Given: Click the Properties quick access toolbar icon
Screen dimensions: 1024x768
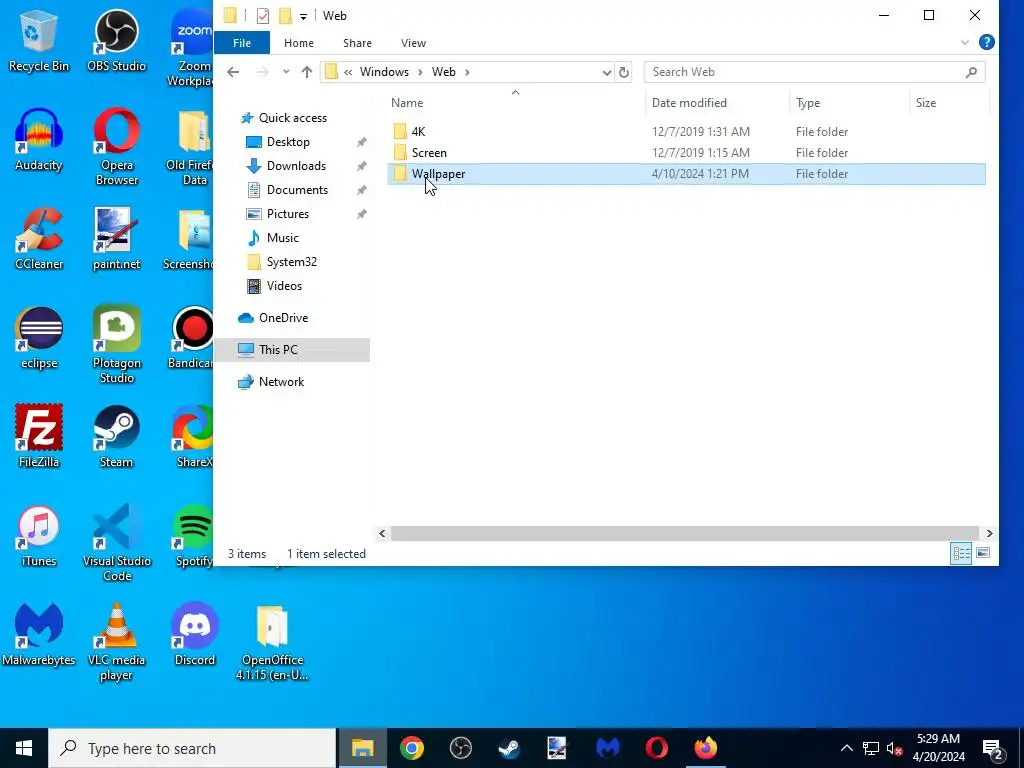Looking at the screenshot, I should pyautogui.click(x=263, y=16).
